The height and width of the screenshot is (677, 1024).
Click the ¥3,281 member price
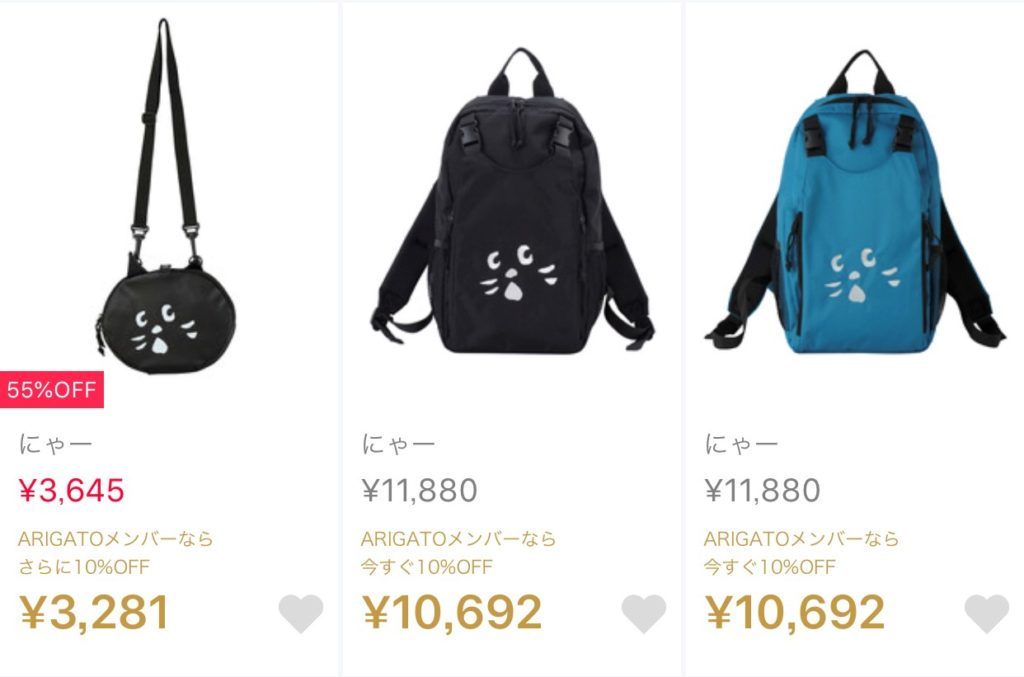(95, 612)
